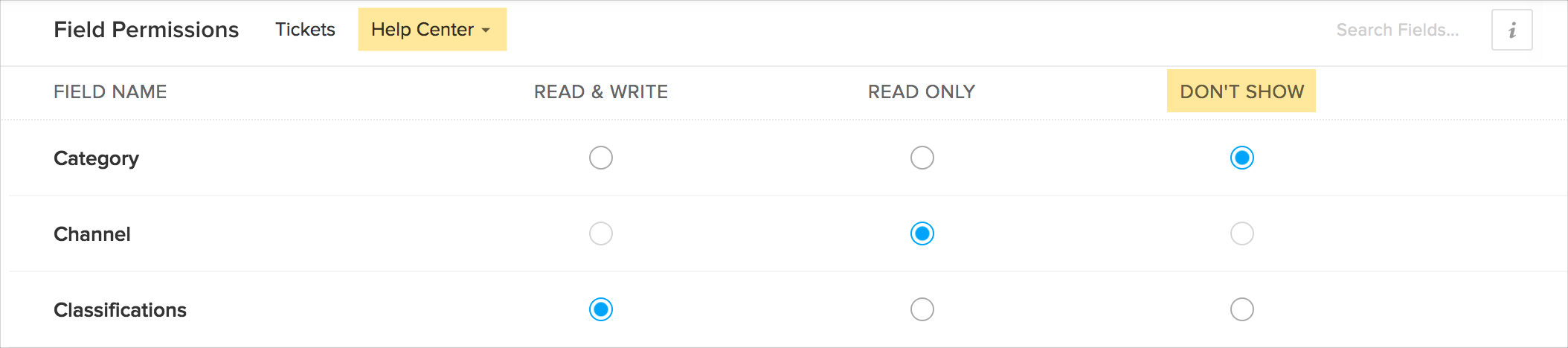Set Classifications to Read Only
The width and height of the screenshot is (1568, 348).
[922, 309]
